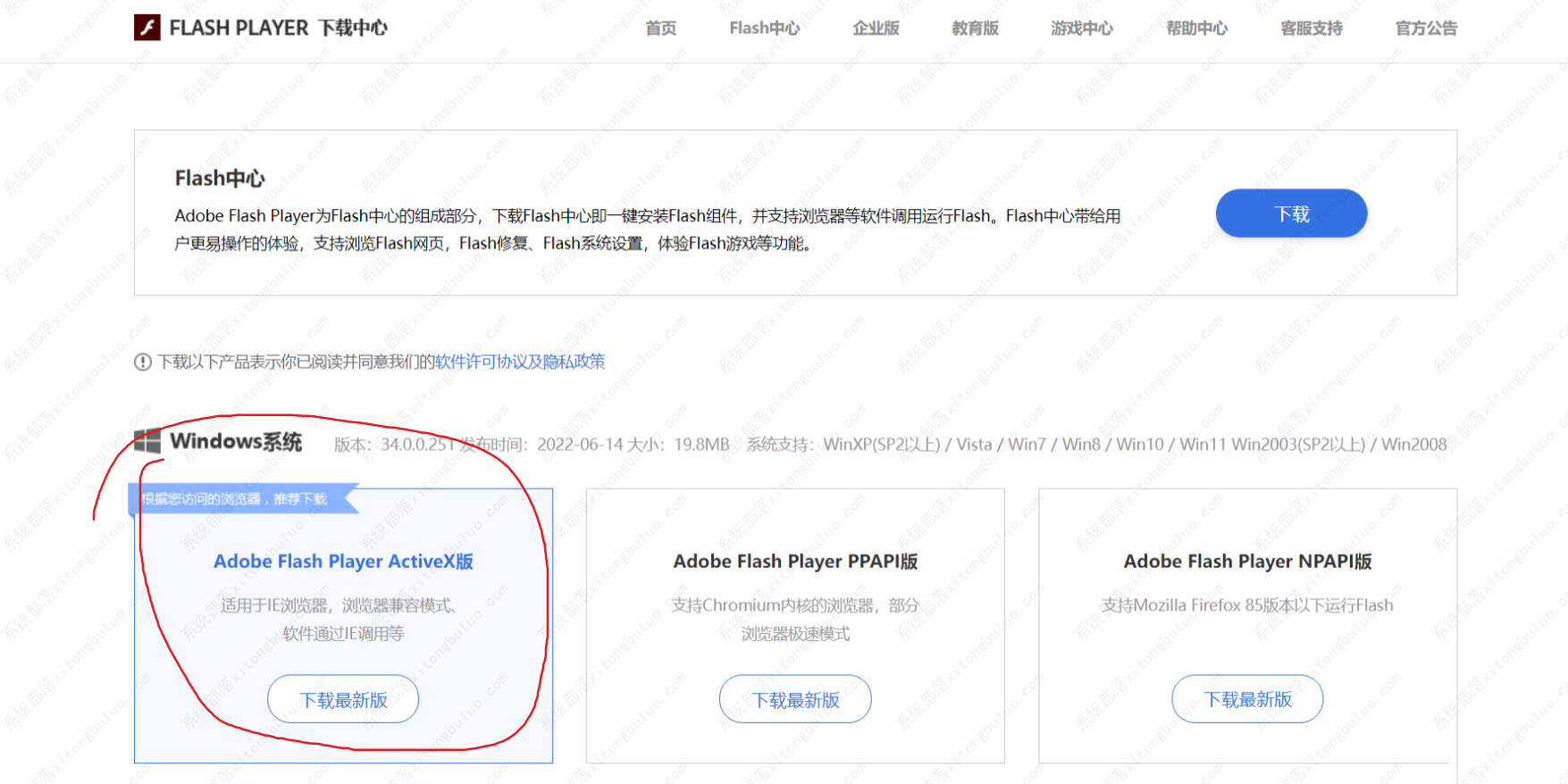Viewport: 1568px width, 784px height.
Task: Click the Windows系统 heading text
Action: point(236,442)
